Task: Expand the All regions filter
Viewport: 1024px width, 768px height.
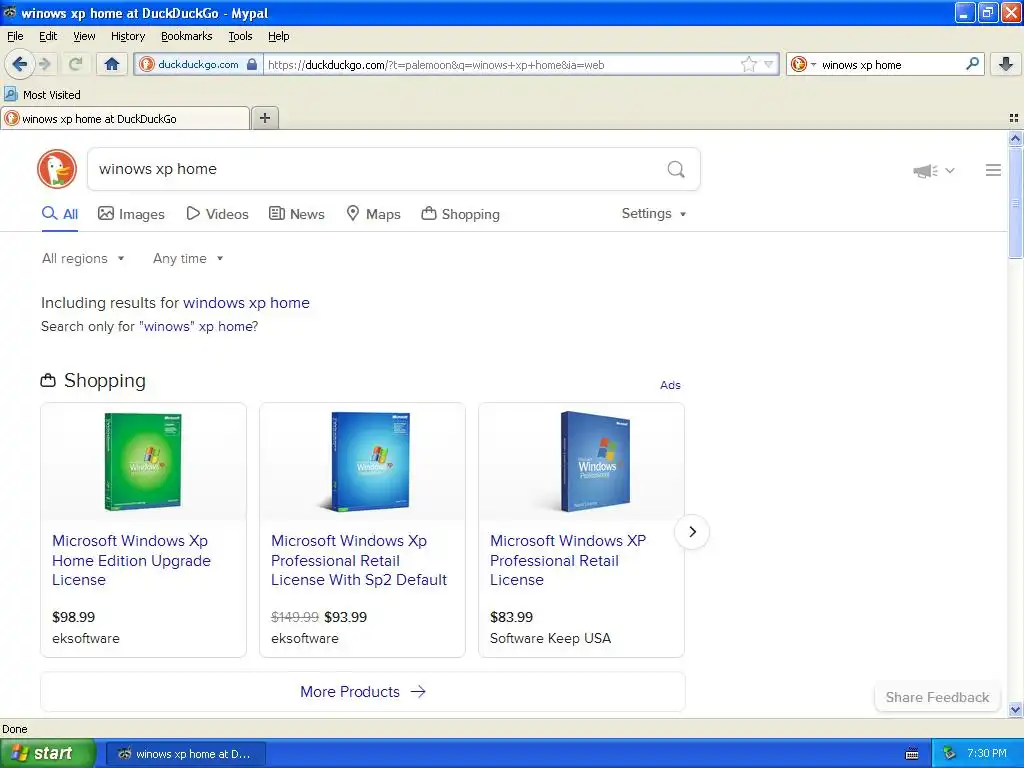Action: (x=83, y=259)
